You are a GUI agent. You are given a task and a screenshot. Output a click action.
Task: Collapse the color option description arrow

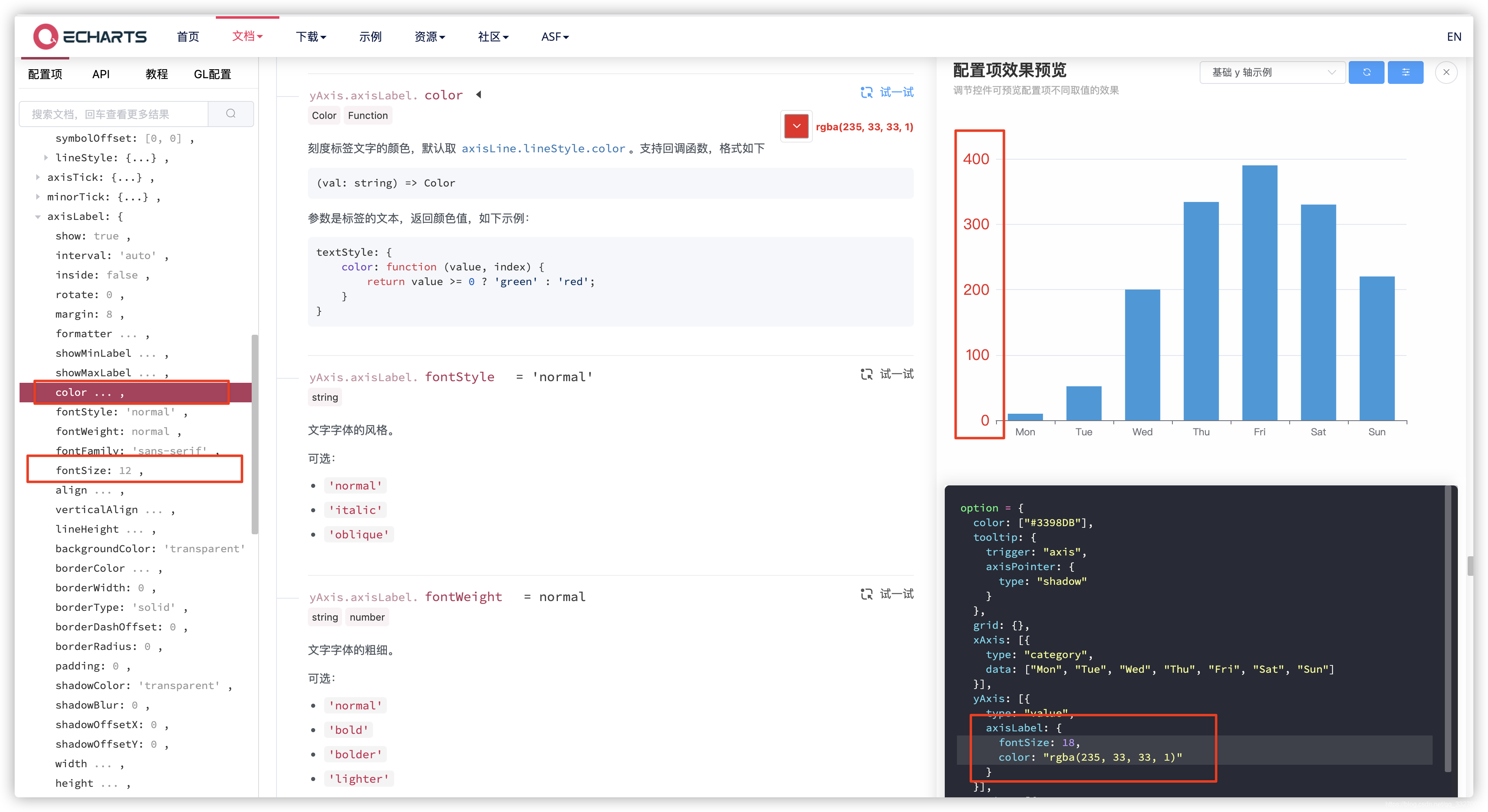(478, 95)
